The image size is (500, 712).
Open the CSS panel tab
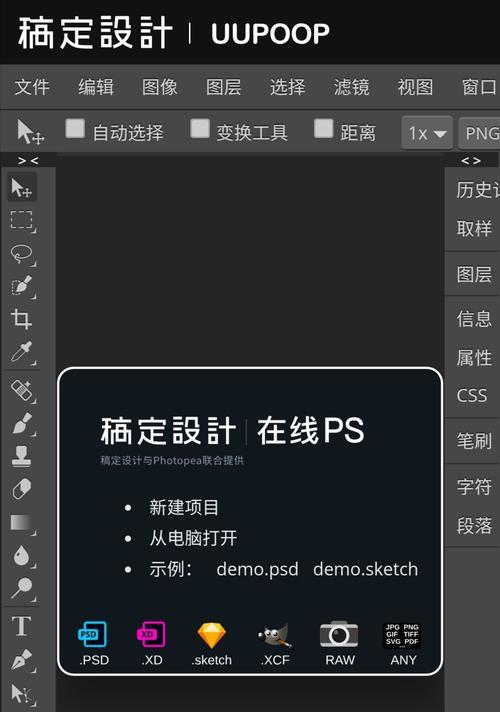[x=472, y=396]
